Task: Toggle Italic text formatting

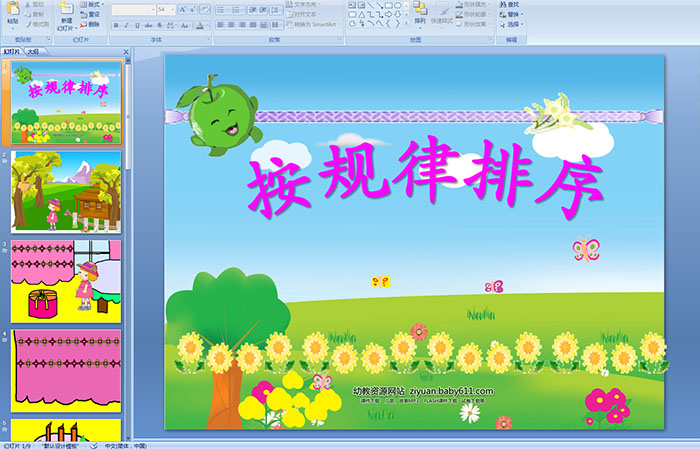Action: point(125,24)
